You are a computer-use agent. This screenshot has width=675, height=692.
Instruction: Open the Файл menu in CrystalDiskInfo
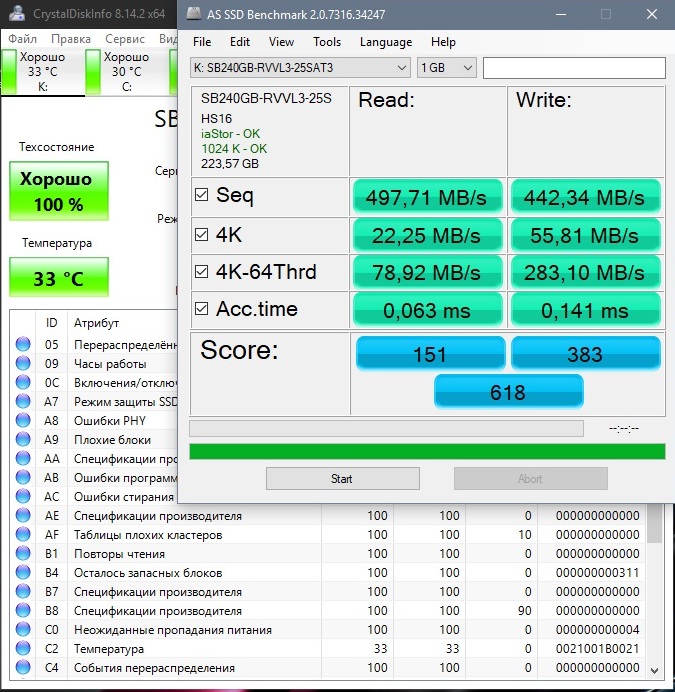pos(23,39)
